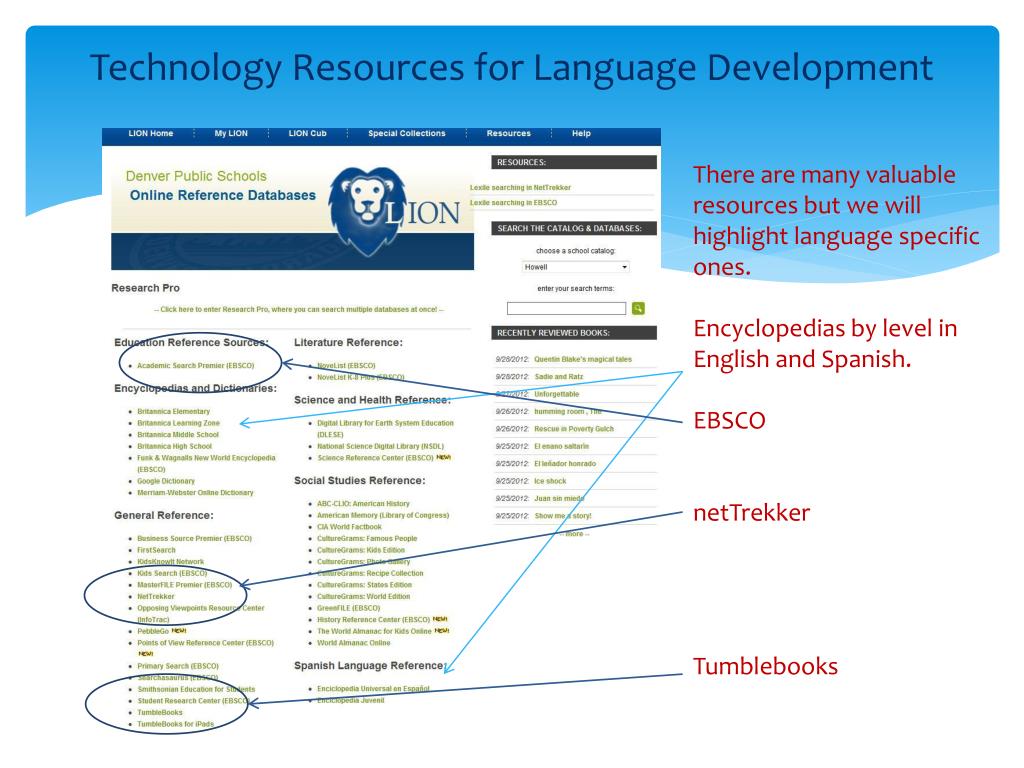Open the My LION menu item

pyautogui.click(x=231, y=133)
